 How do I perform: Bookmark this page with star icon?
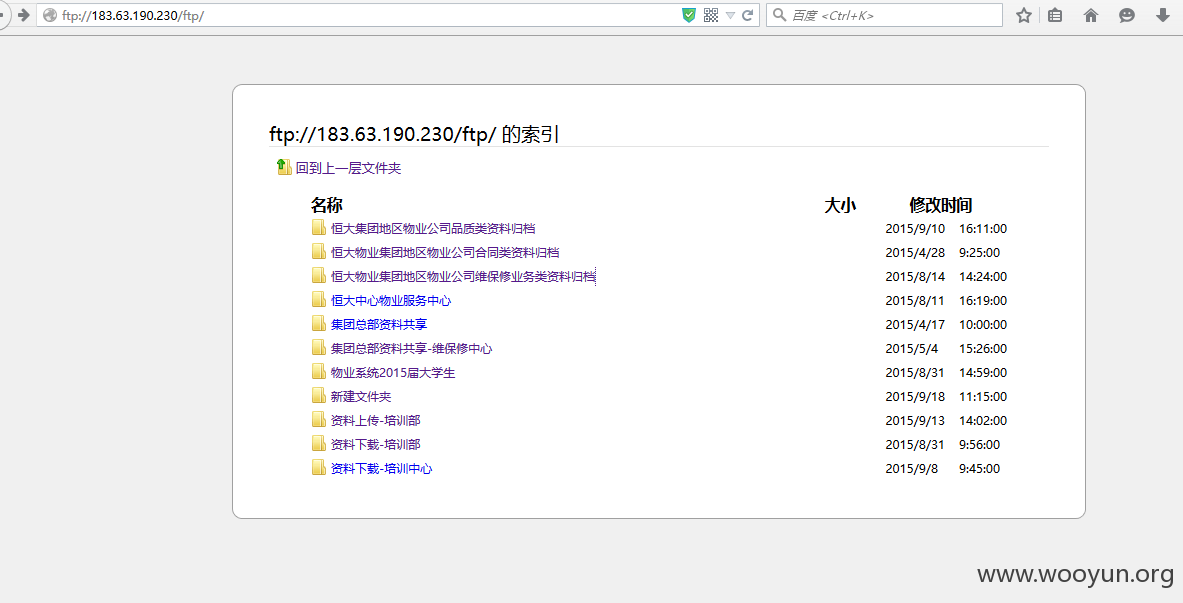[1023, 15]
